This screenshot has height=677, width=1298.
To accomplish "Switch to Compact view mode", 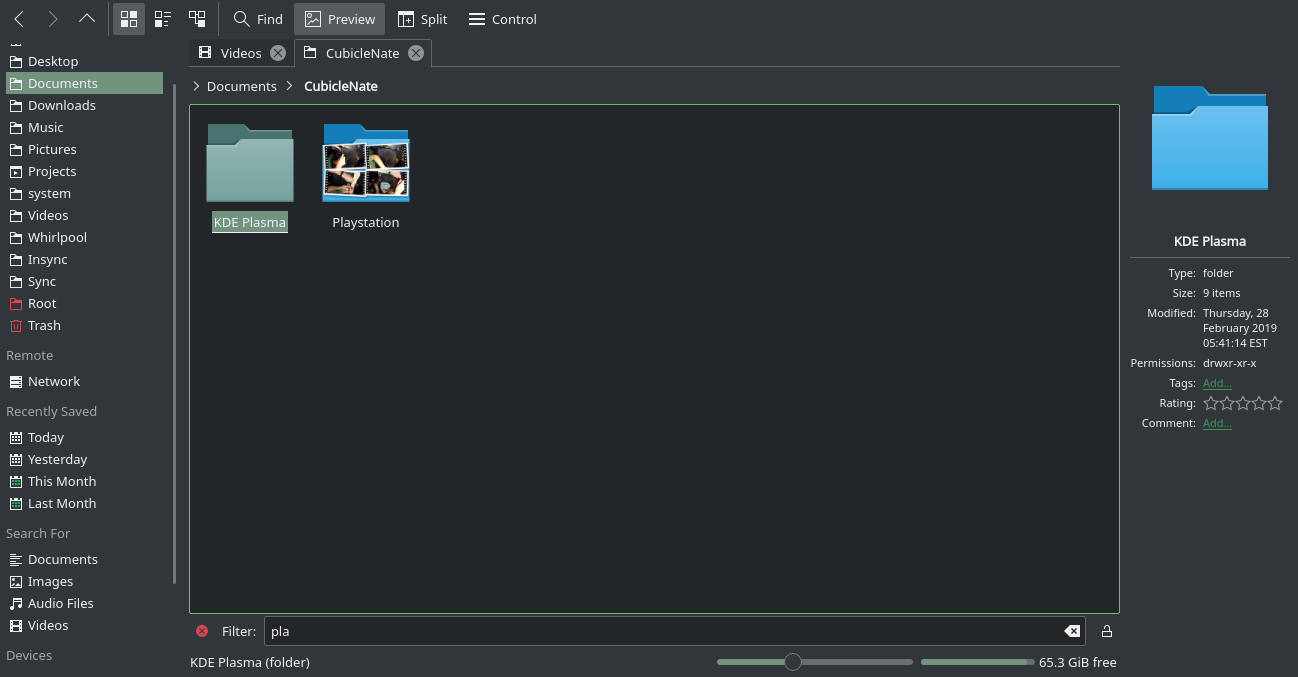I will pos(162,18).
